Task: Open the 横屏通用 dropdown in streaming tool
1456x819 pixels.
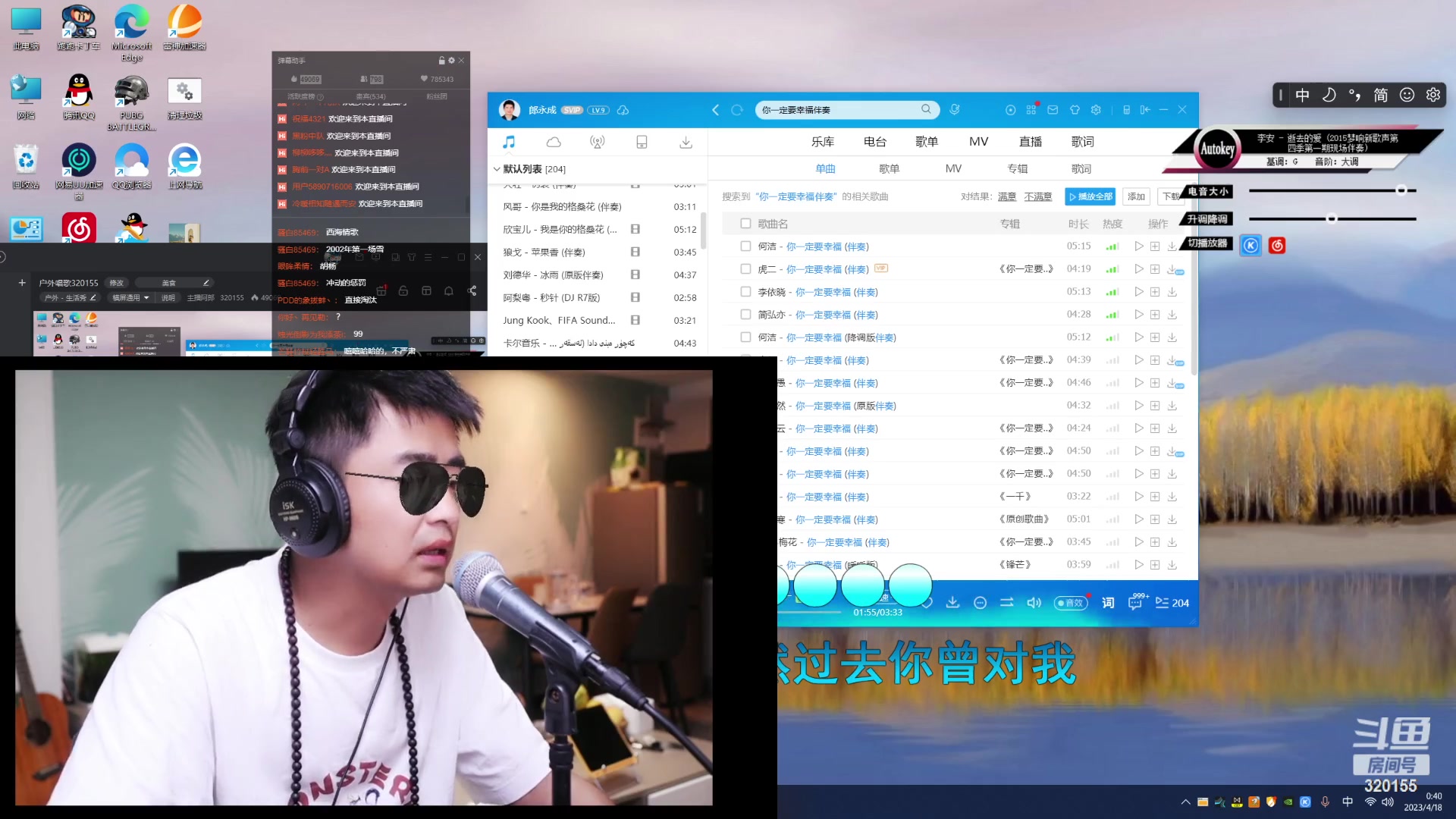Action: coord(130,298)
